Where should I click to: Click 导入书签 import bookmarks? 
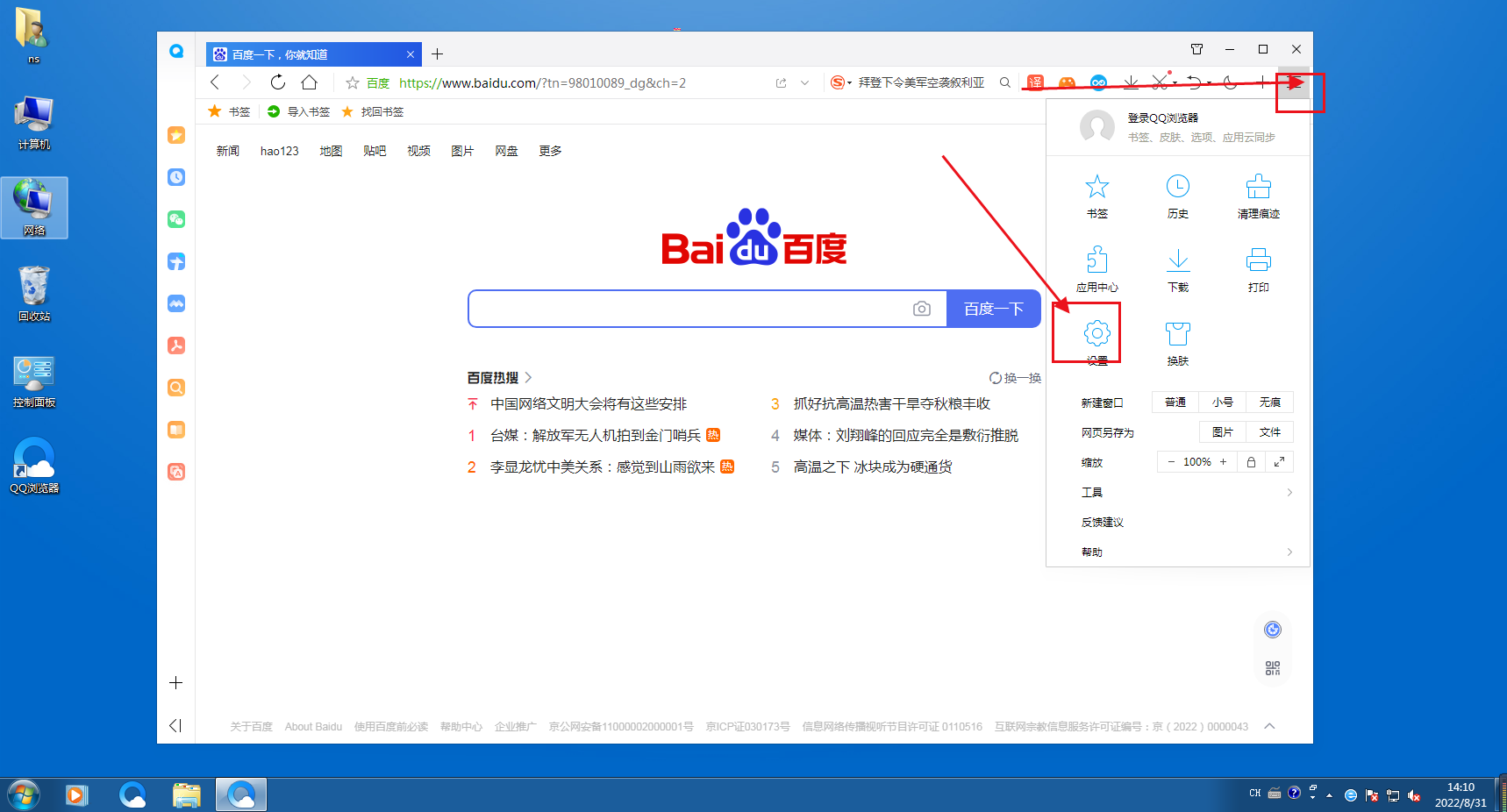tap(298, 111)
